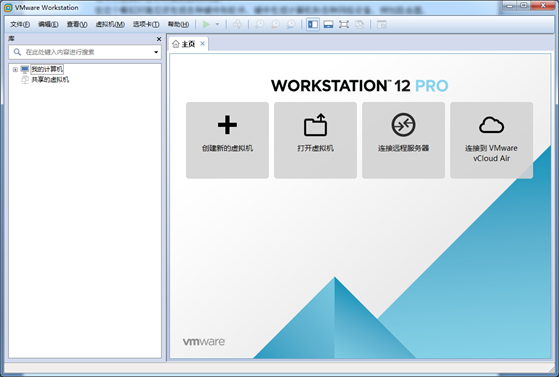Open the 虚拟机(M) menu

[110, 24]
